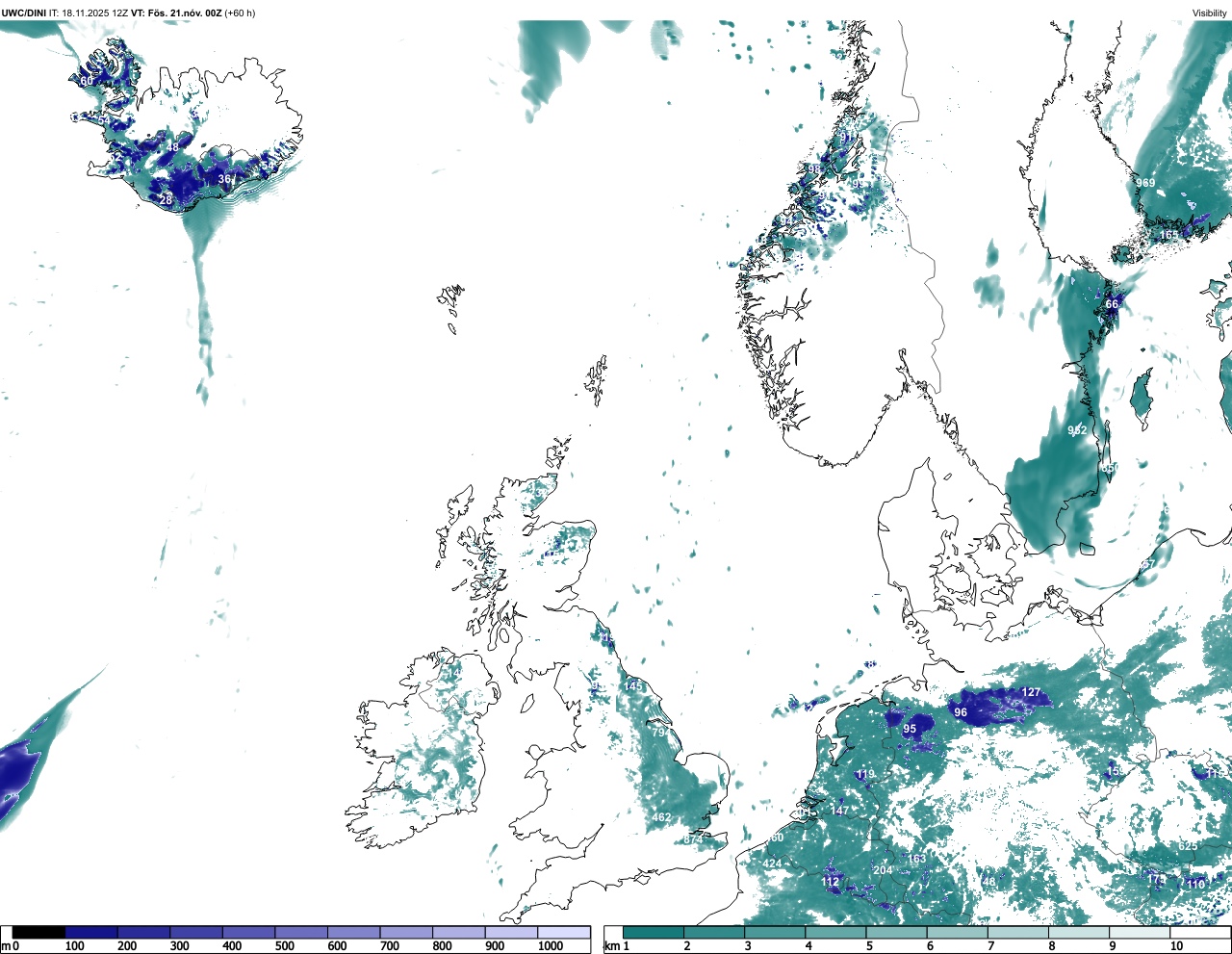Select the "96" value in dark blue patch
Image resolution: width=1232 pixels, height=954 pixels.
(961, 712)
